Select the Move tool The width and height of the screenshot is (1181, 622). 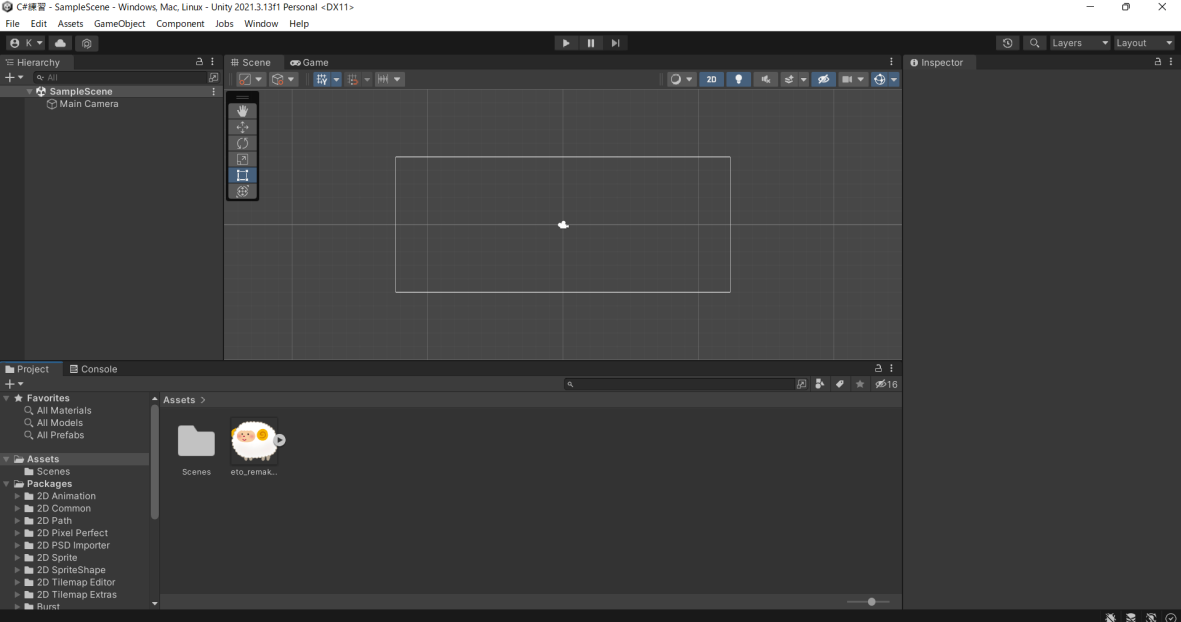click(x=242, y=127)
